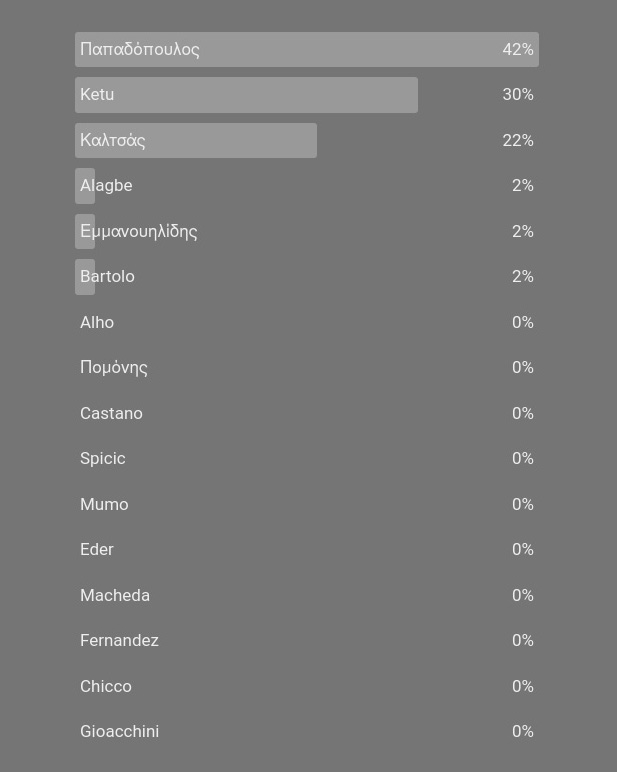Screen dimensions: 617x772
Task: Click the 2% label beside Bartolo
Action: (x=523, y=277)
